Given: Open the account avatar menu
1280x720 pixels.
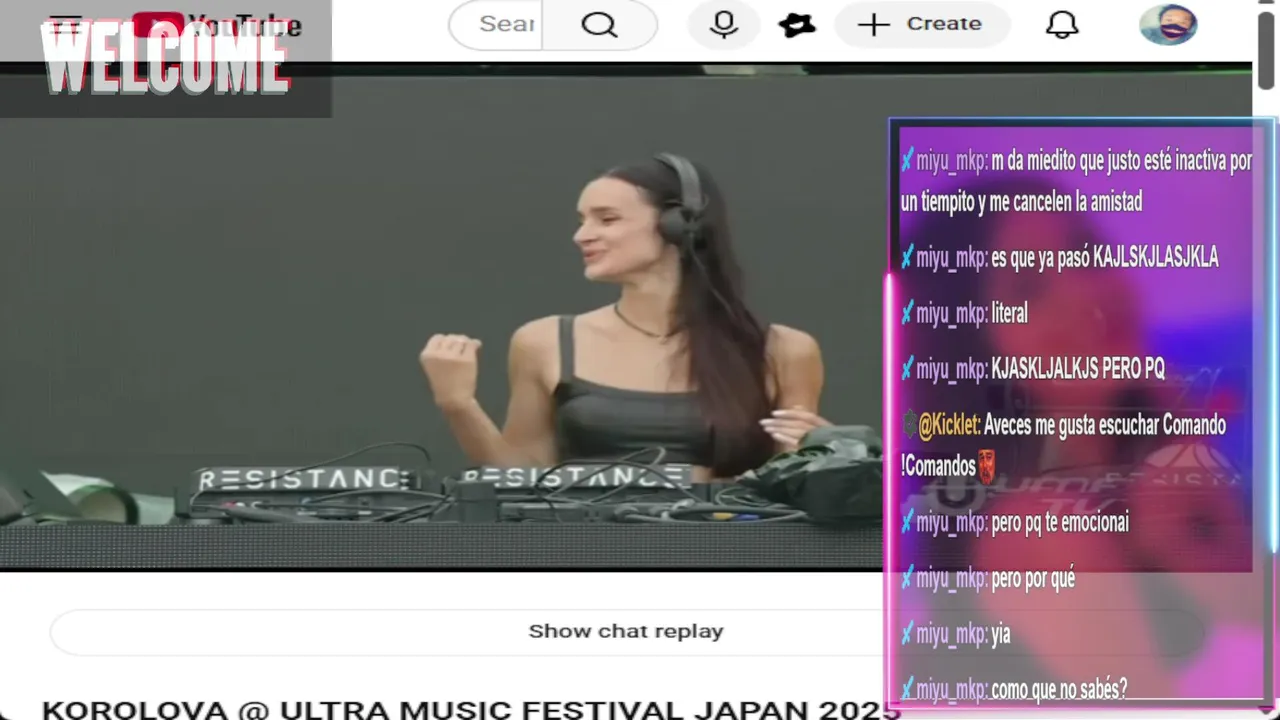Looking at the screenshot, I should (1168, 24).
